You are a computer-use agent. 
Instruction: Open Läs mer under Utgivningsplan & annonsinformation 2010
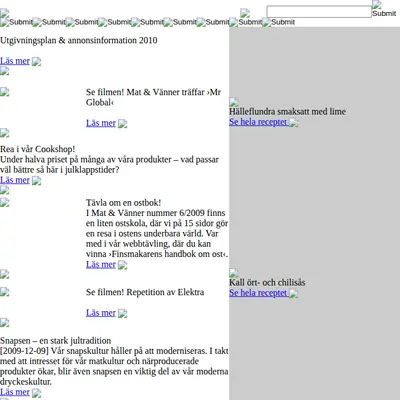15,61
